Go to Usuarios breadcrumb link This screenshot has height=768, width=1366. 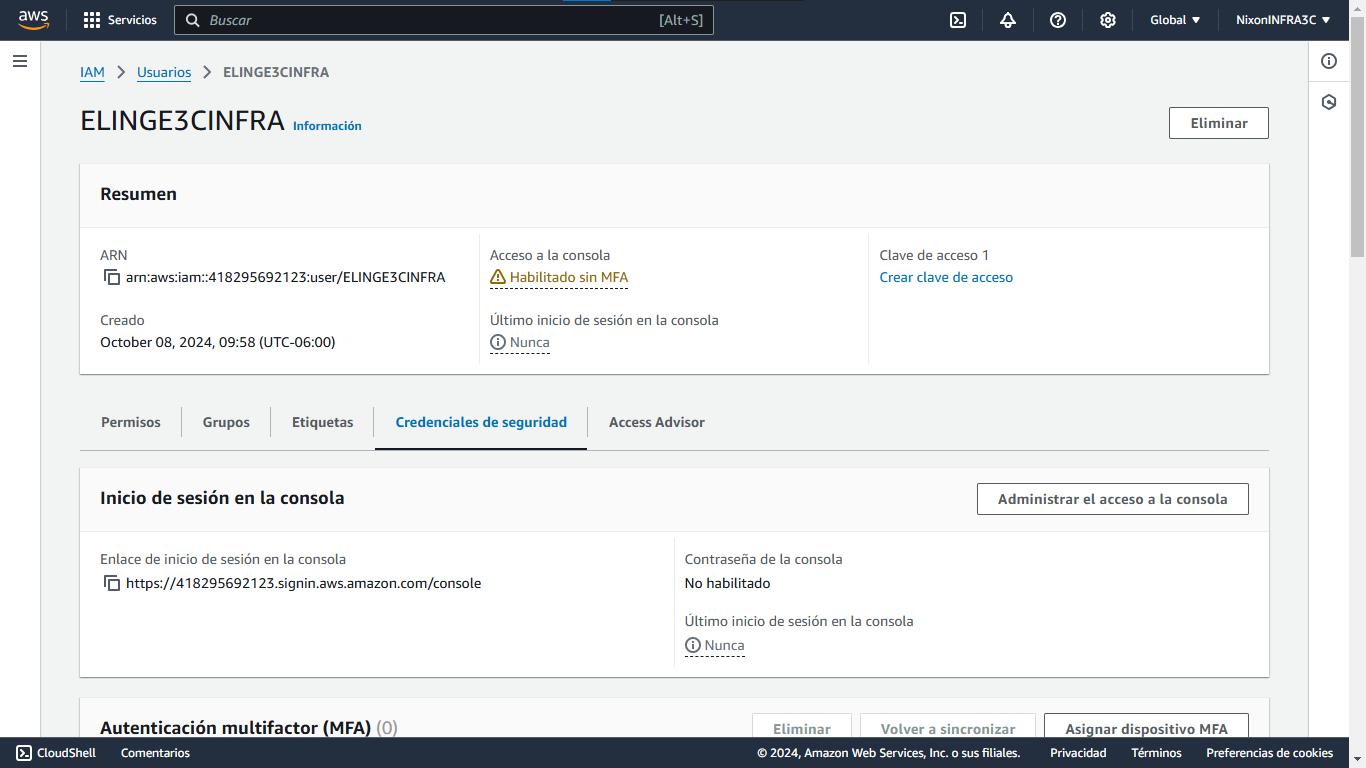(x=164, y=72)
